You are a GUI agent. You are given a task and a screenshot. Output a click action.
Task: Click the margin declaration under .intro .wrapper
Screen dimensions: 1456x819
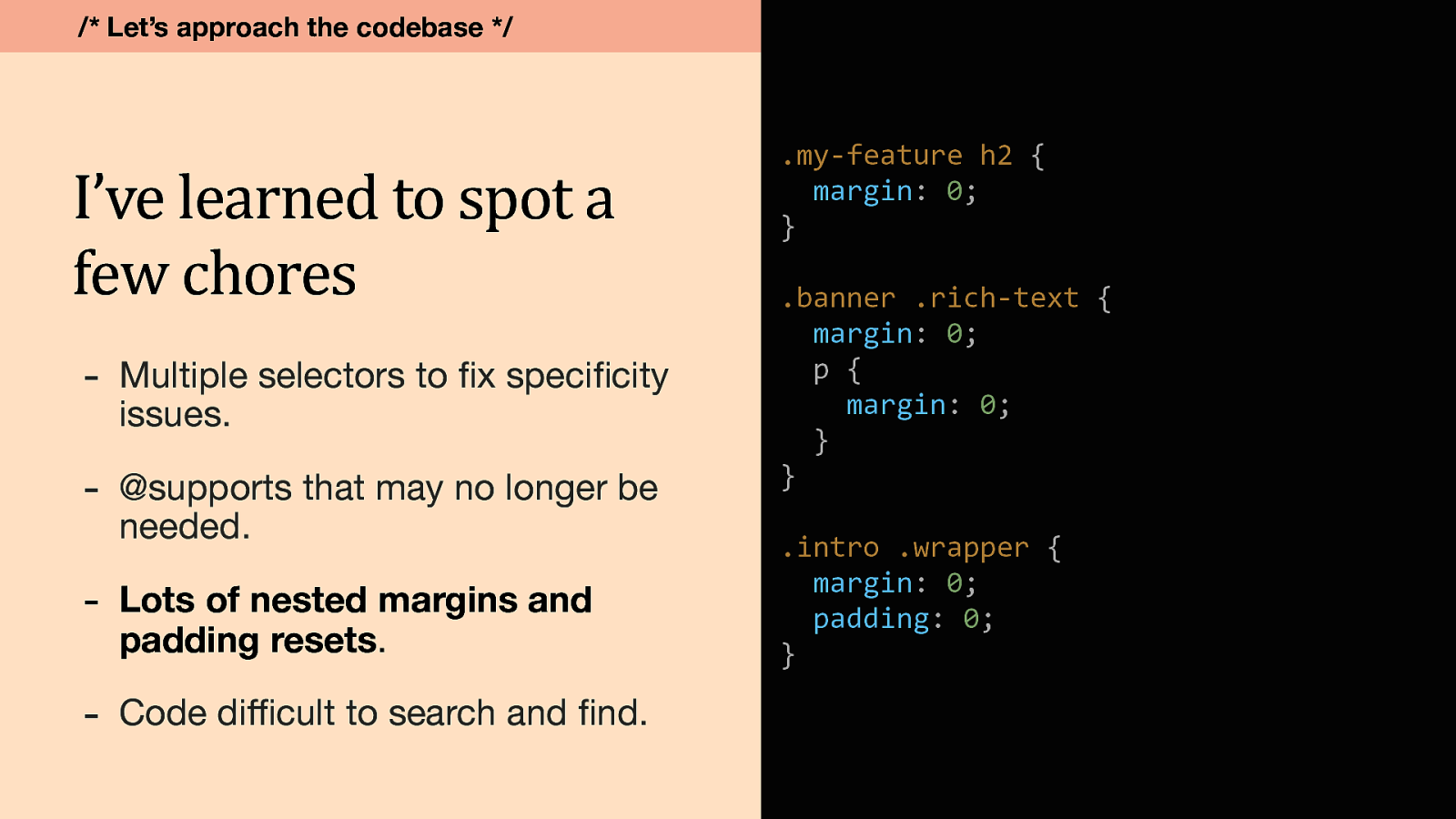(894, 583)
